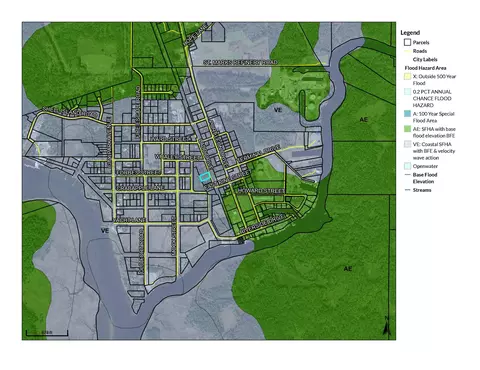Viewport: 480px width, 370px height.
Task: Click the 'CRABAPPLE LANE' street label
Action: coord(140,188)
